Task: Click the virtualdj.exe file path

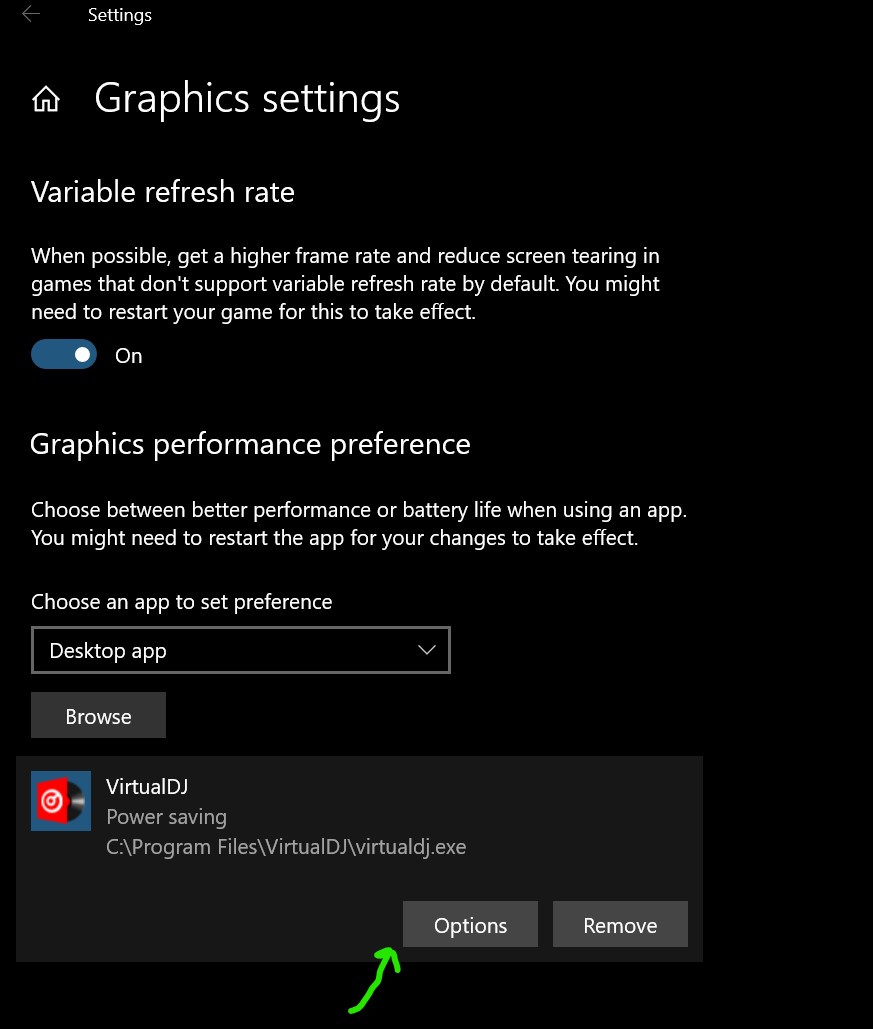Action: [x=286, y=847]
